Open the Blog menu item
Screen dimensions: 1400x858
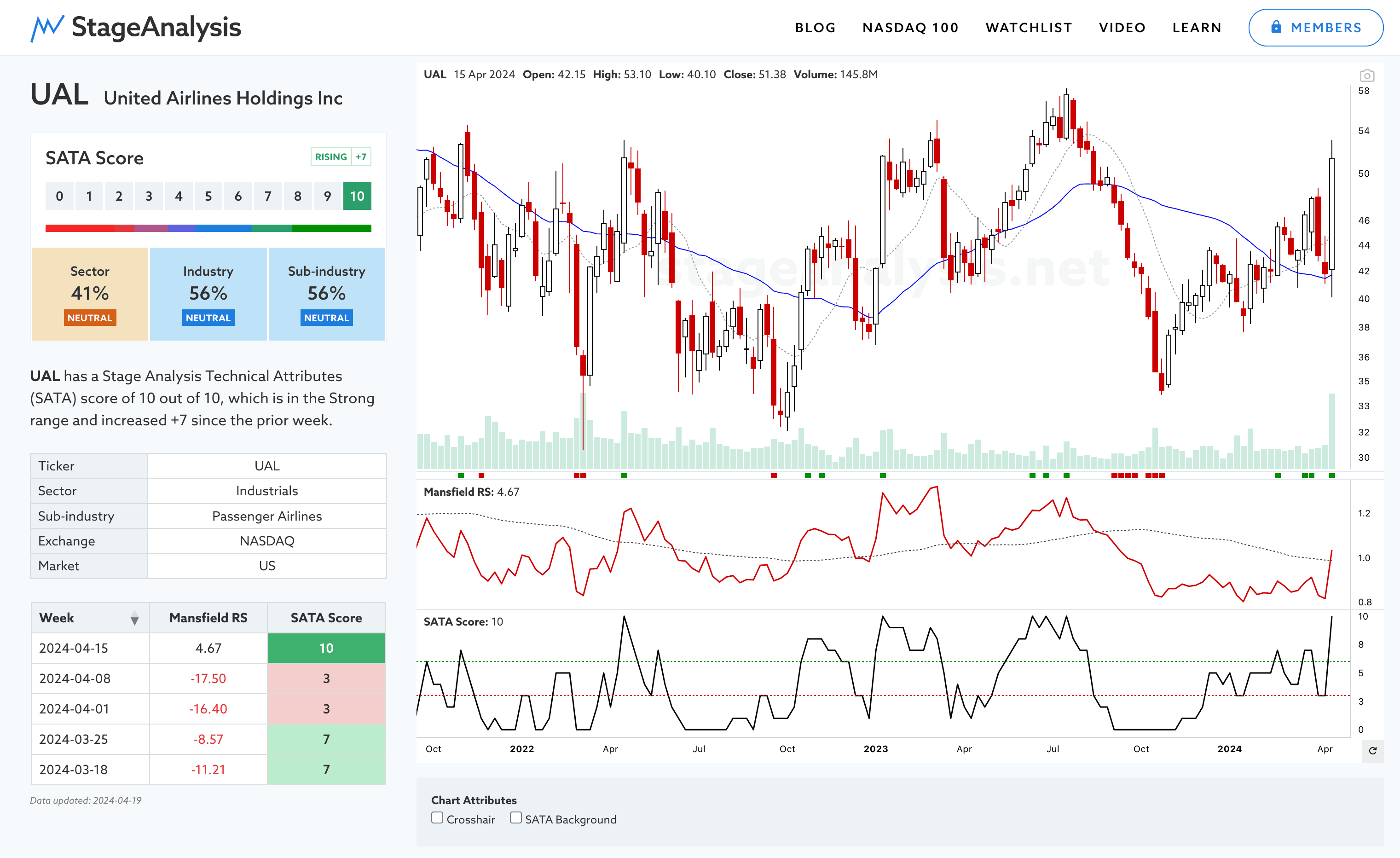[815, 27]
